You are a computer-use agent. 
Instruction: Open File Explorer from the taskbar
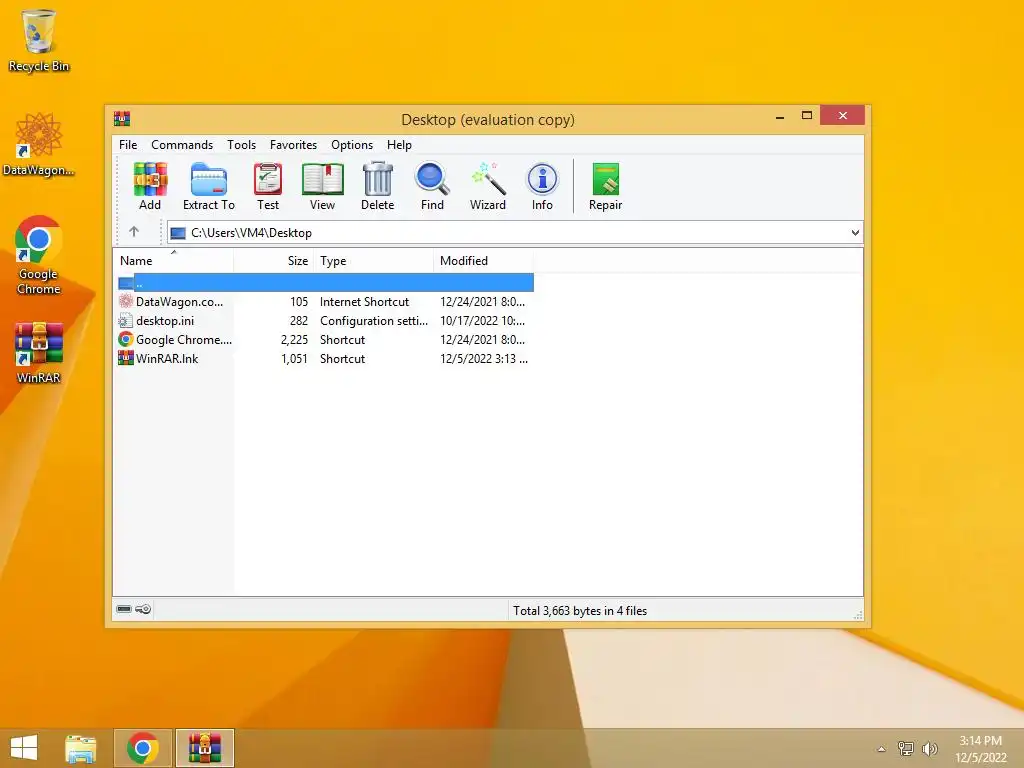tap(81, 748)
